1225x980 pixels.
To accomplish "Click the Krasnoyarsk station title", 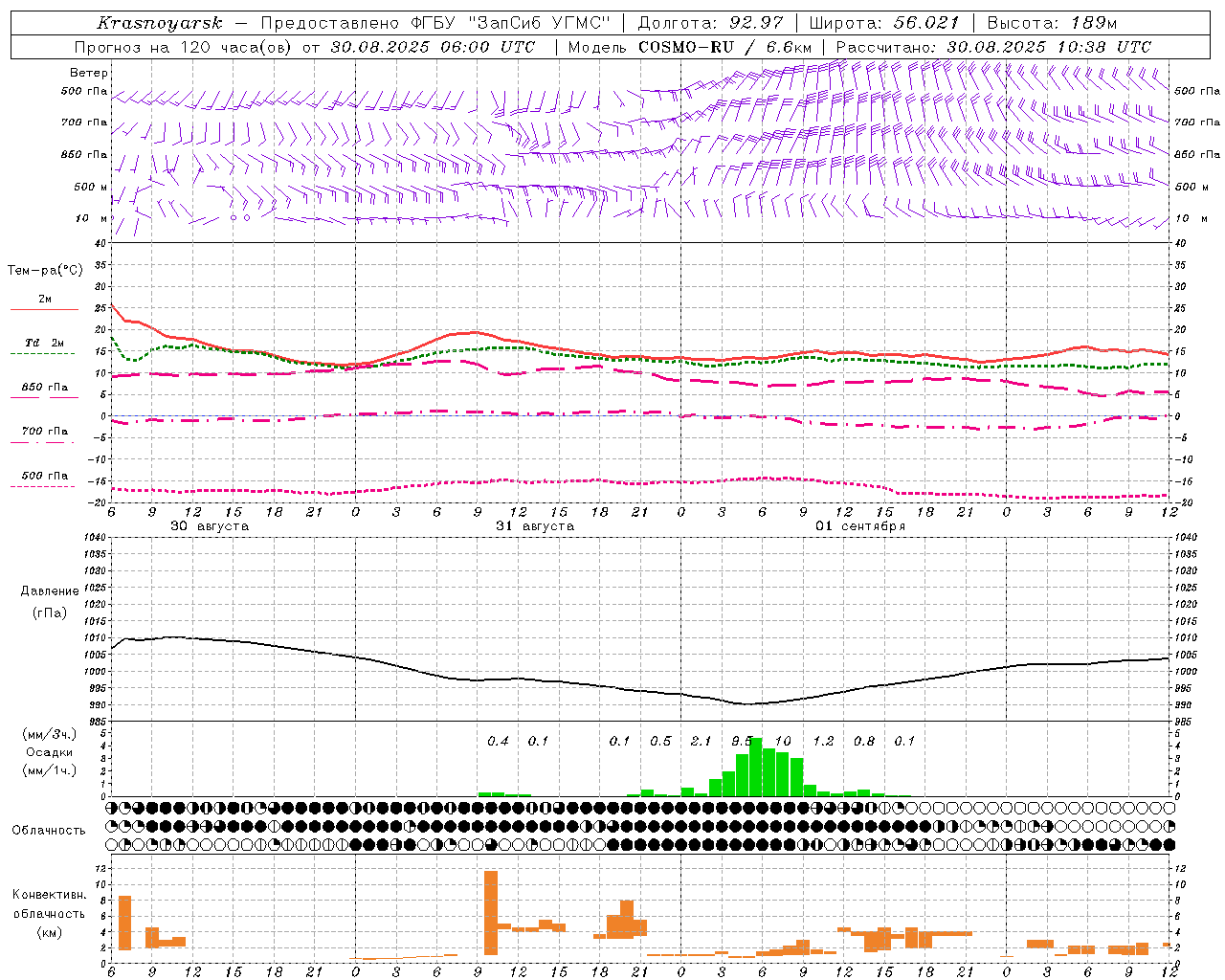I will coord(160,23).
